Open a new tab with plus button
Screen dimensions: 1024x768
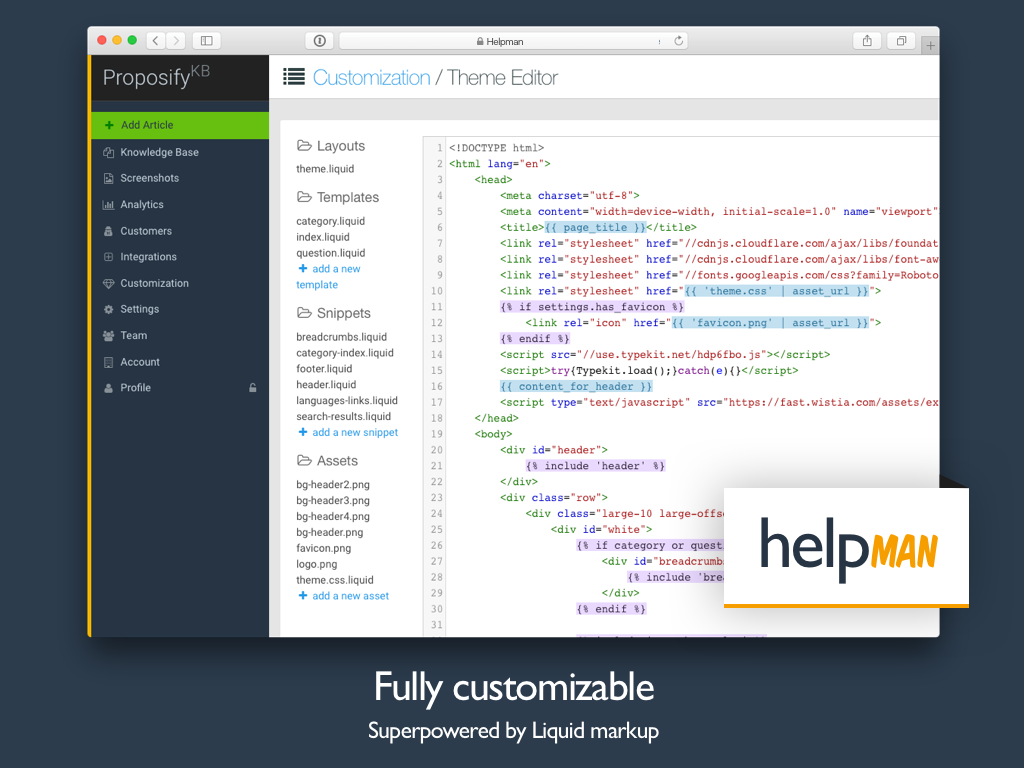point(931,45)
